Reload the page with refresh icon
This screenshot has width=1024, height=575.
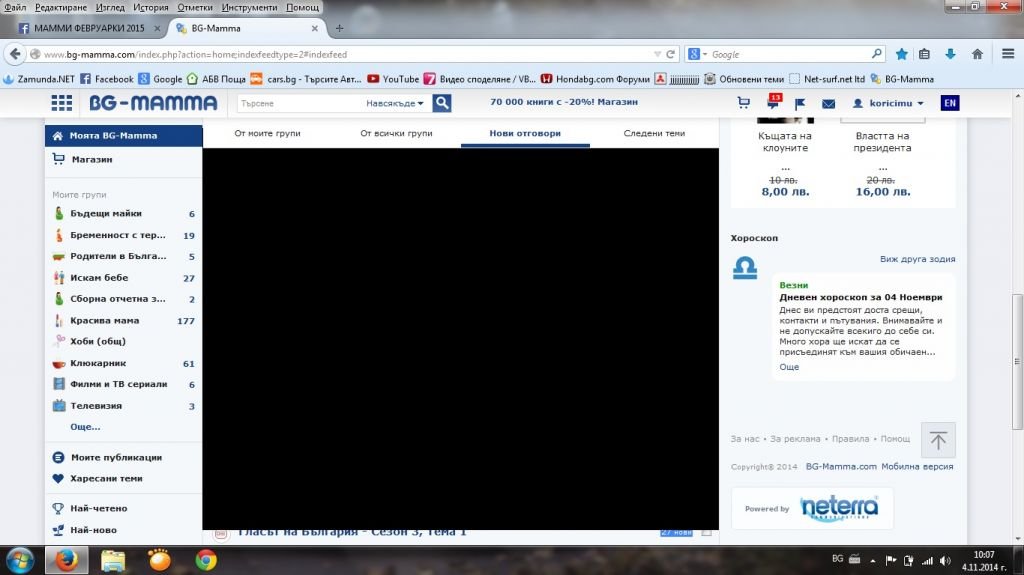pos(671,54)
